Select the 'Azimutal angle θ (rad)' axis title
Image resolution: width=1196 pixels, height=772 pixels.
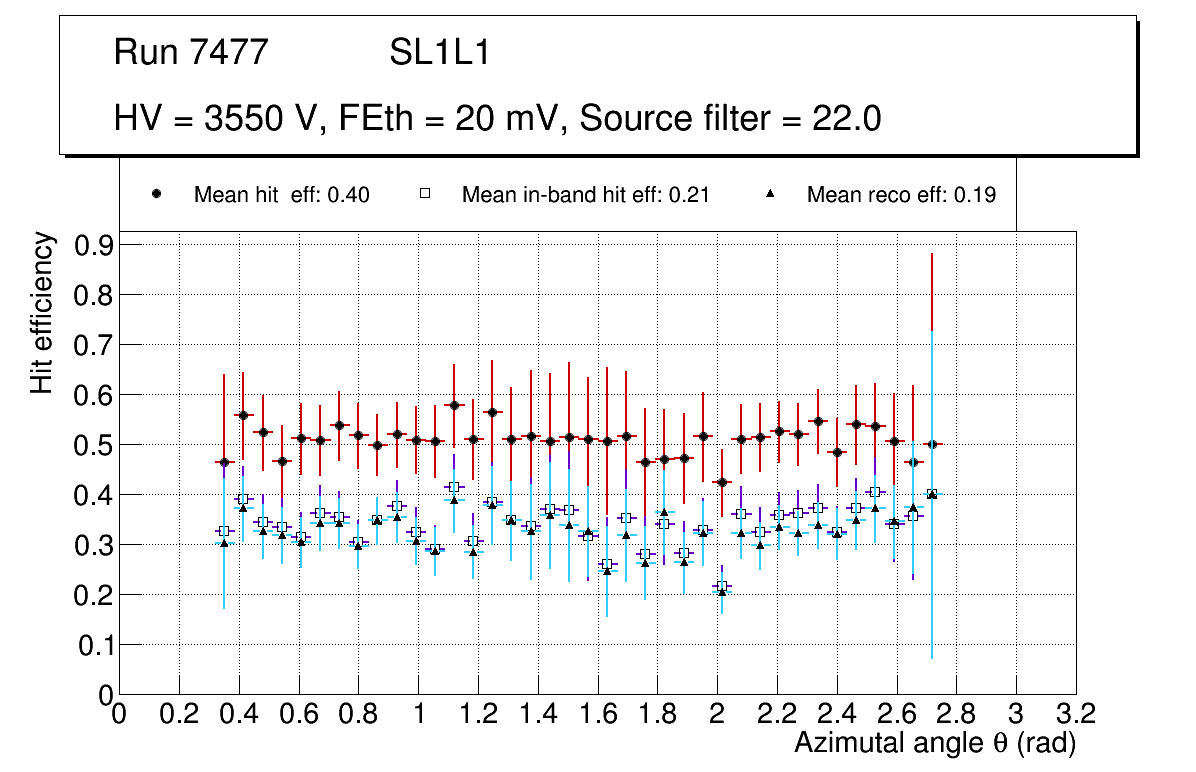click(934, 744)
